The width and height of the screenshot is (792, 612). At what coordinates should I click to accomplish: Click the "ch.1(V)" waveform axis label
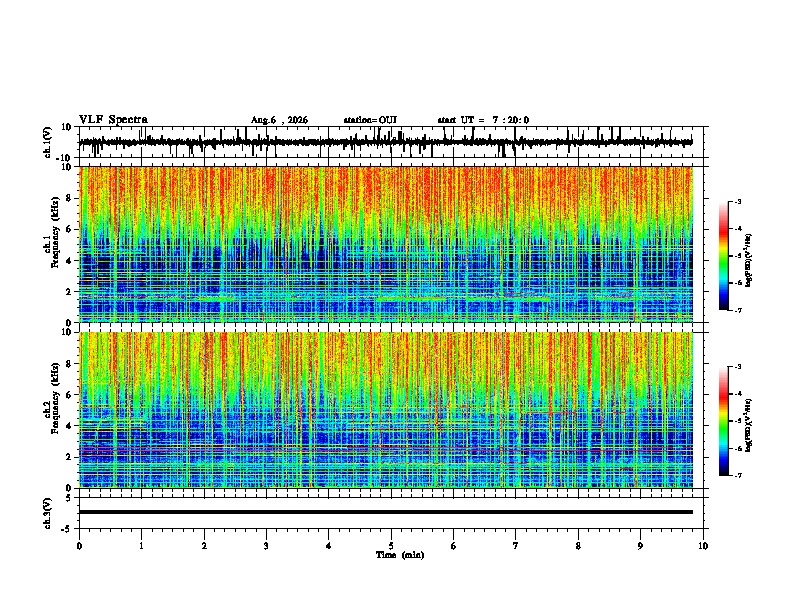(49, 142)
